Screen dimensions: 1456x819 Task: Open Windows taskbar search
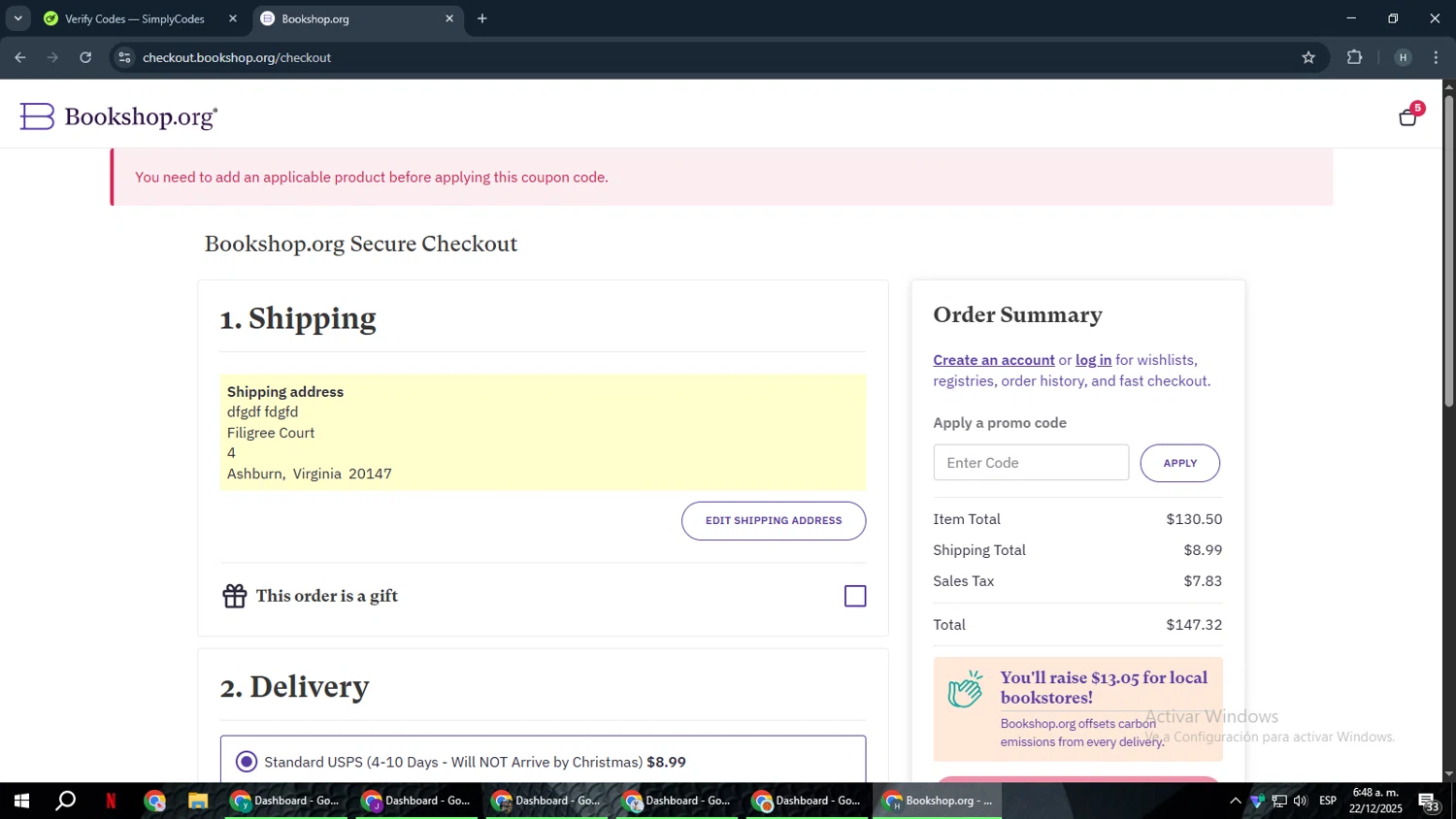66,801
